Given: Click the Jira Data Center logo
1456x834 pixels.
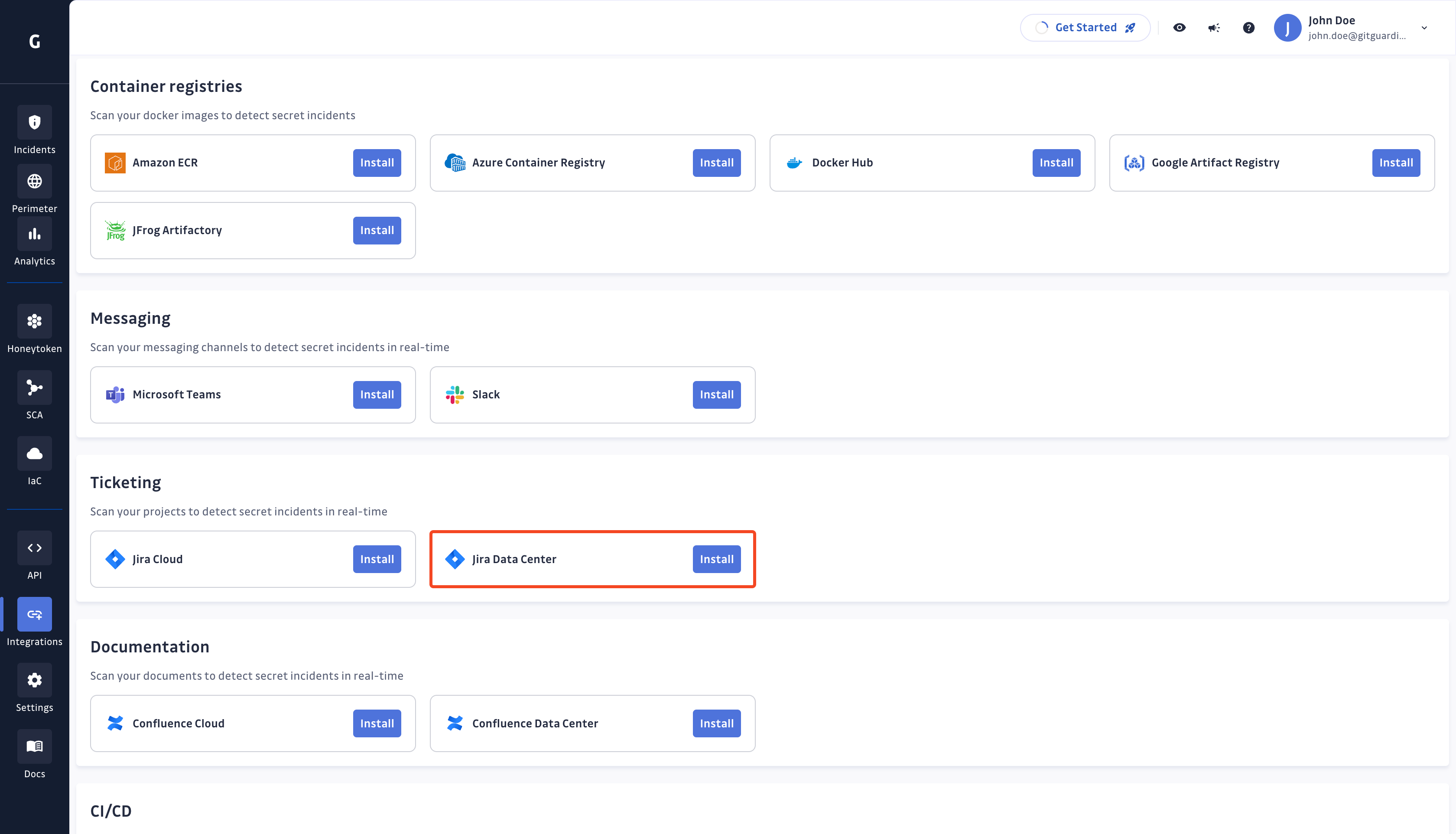Looking at the screenshot, I should (455, 559).
